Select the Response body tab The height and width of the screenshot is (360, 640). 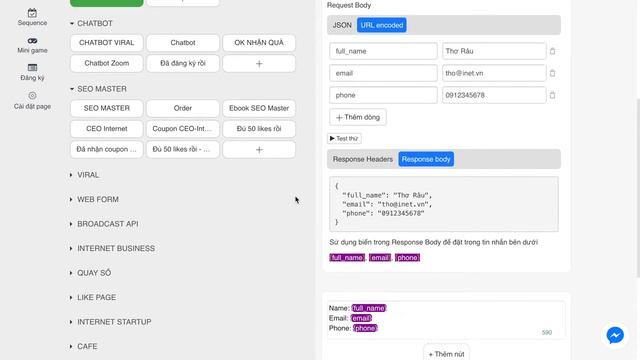pos(426,159)
